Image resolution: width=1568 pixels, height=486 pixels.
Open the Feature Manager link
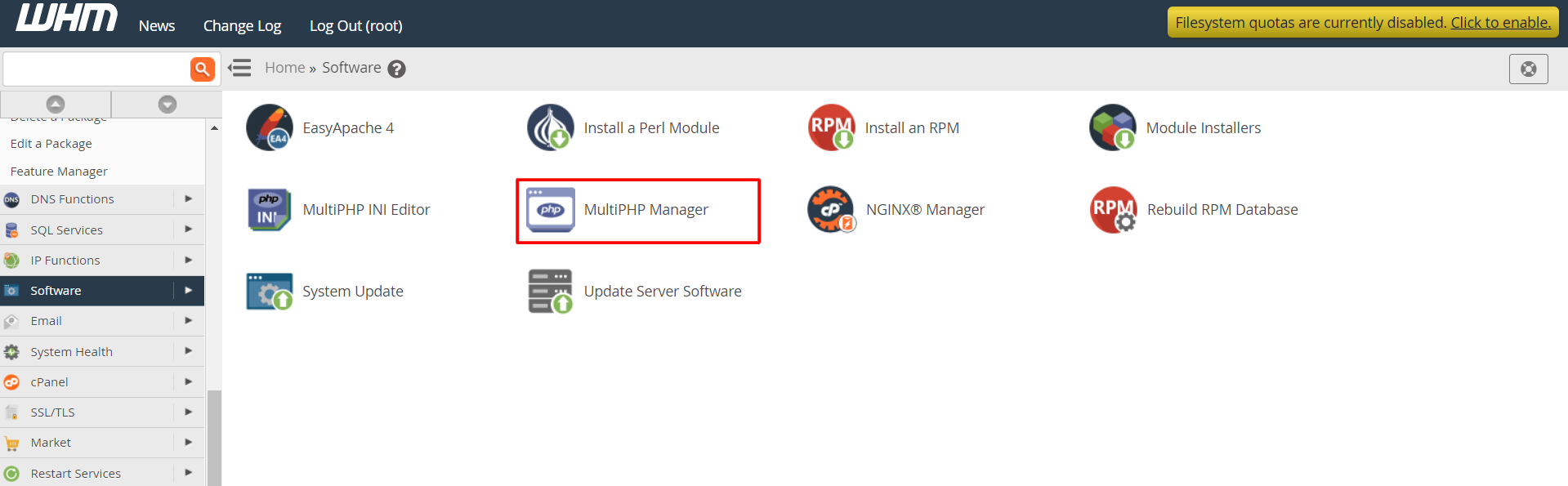(59, 172)
